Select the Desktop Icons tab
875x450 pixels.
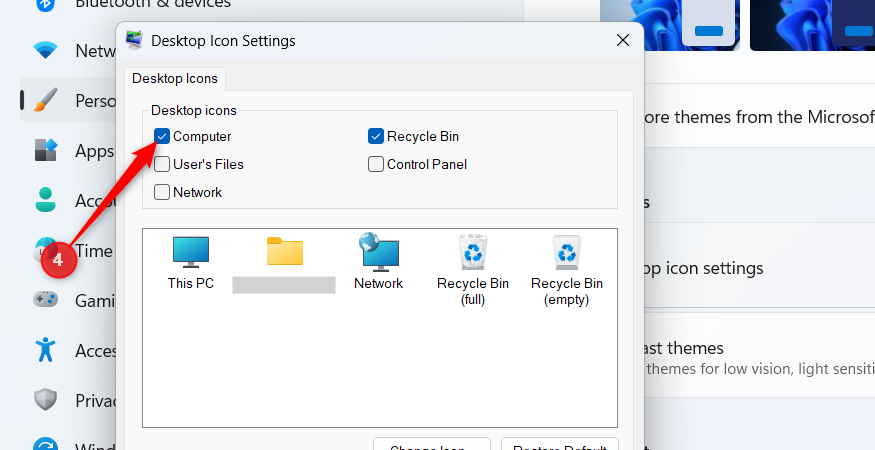click(175, 79)
